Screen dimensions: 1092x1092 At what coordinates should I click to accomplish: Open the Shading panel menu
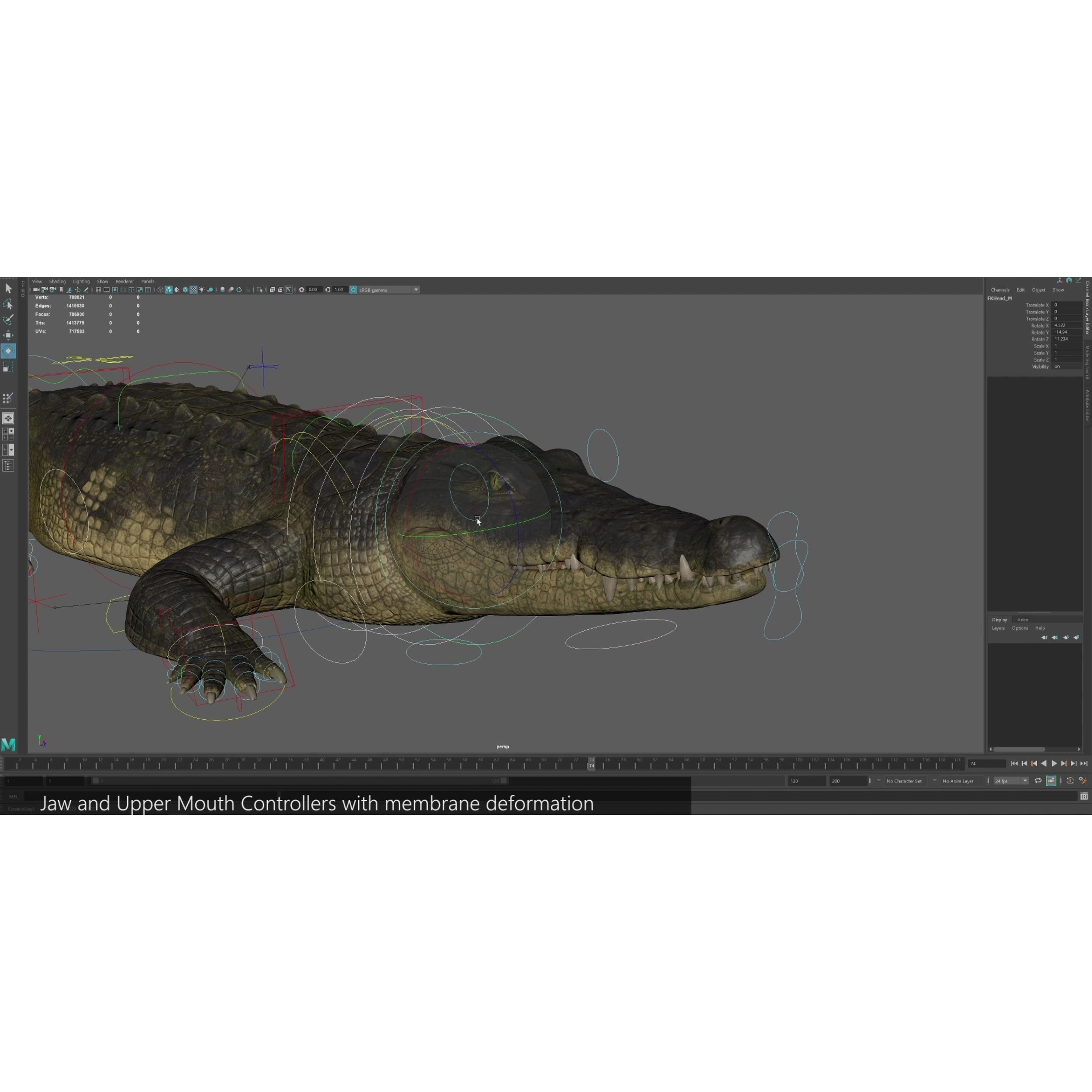57,282
